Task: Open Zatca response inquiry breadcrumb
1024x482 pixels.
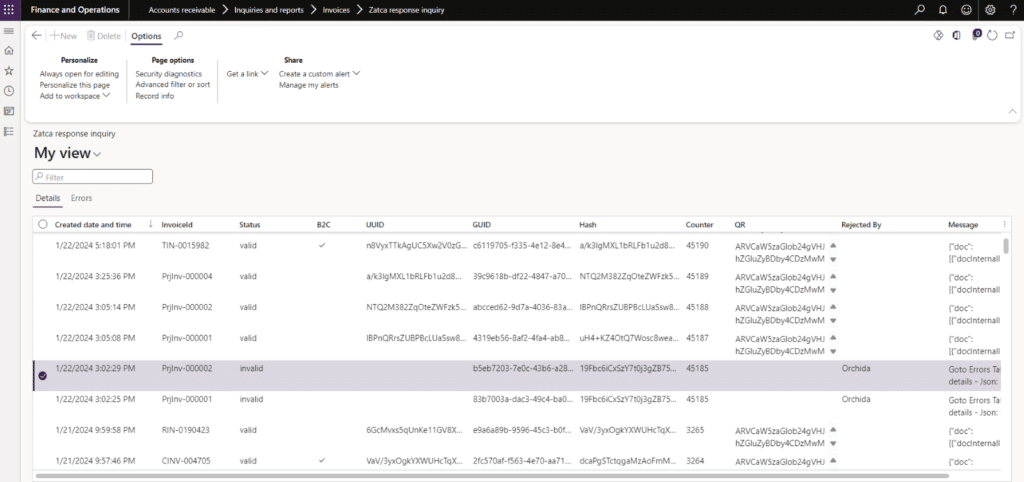Action: tap(406, 10)
